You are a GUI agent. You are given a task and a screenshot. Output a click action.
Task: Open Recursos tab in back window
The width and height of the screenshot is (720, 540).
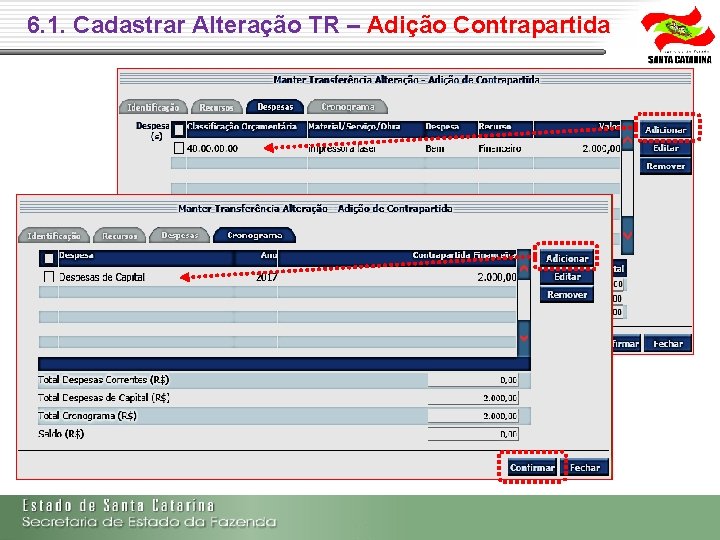tap(216, 107)
